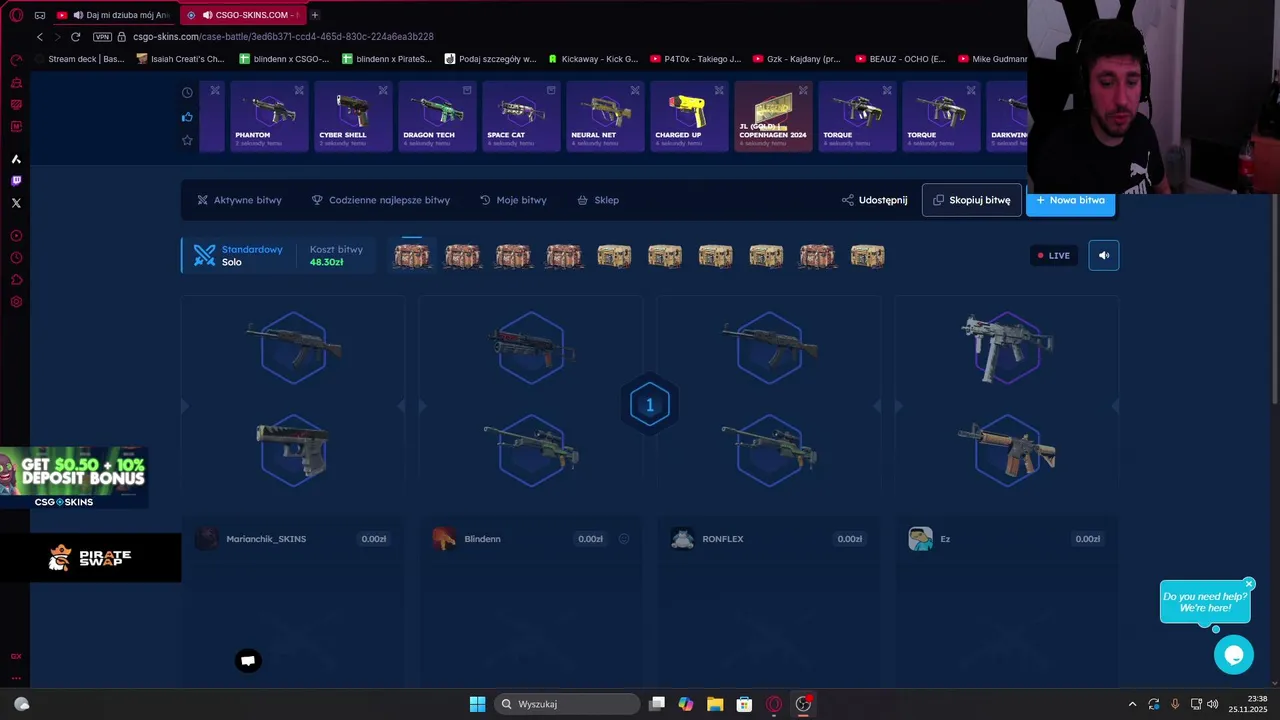1280x720 pixels.
Task: Open the chat bubble icon
Action: pos(248,660)
